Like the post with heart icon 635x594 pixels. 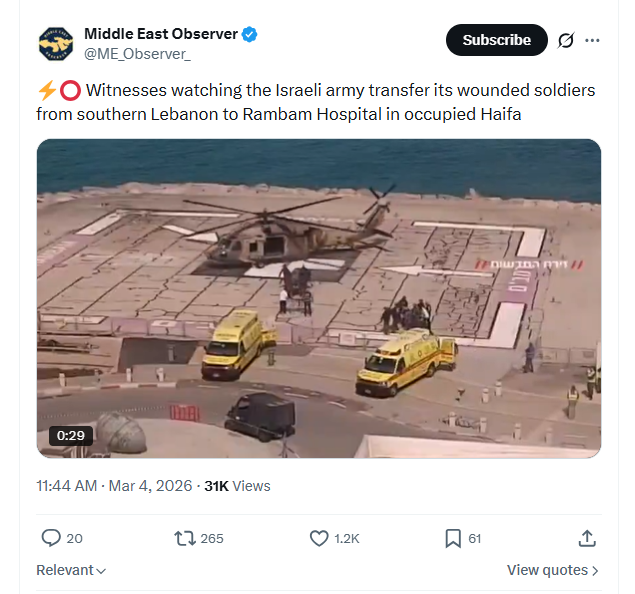coord(319,539)
